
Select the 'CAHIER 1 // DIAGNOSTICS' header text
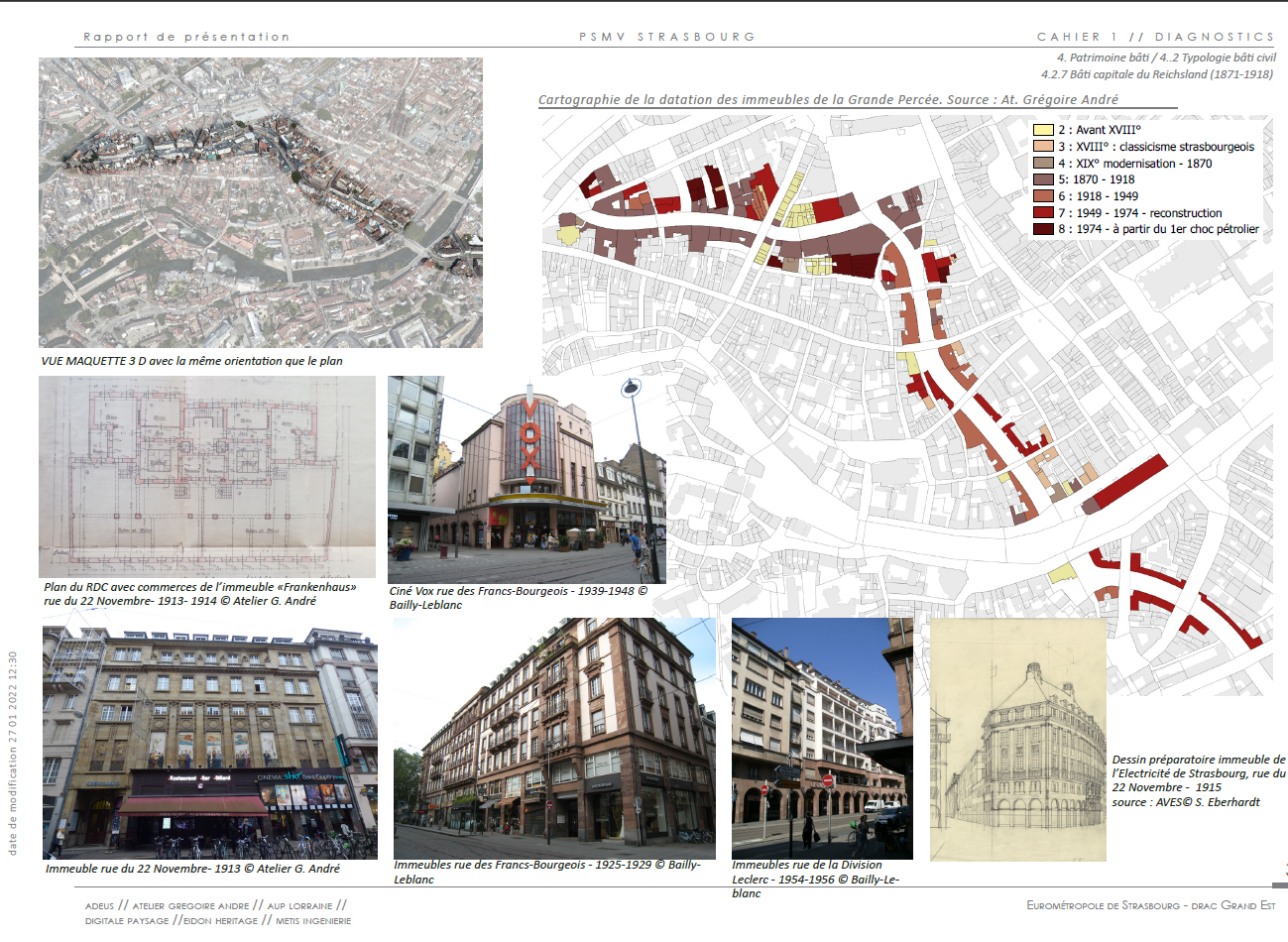click(x=1155, y=37)
